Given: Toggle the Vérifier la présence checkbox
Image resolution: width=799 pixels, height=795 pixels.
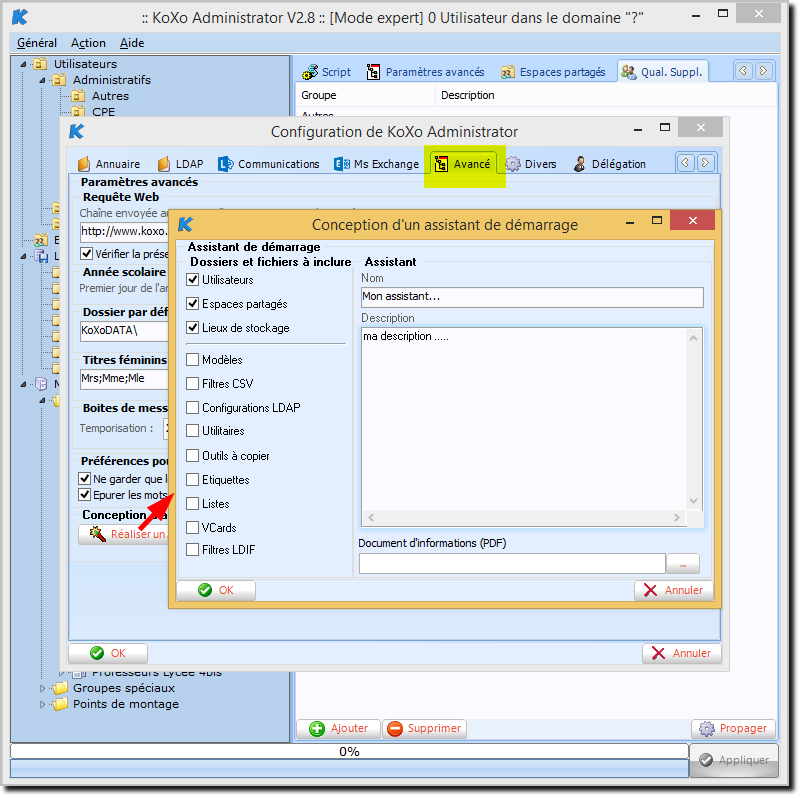Looking at the screenshot, I should [87, 253].
